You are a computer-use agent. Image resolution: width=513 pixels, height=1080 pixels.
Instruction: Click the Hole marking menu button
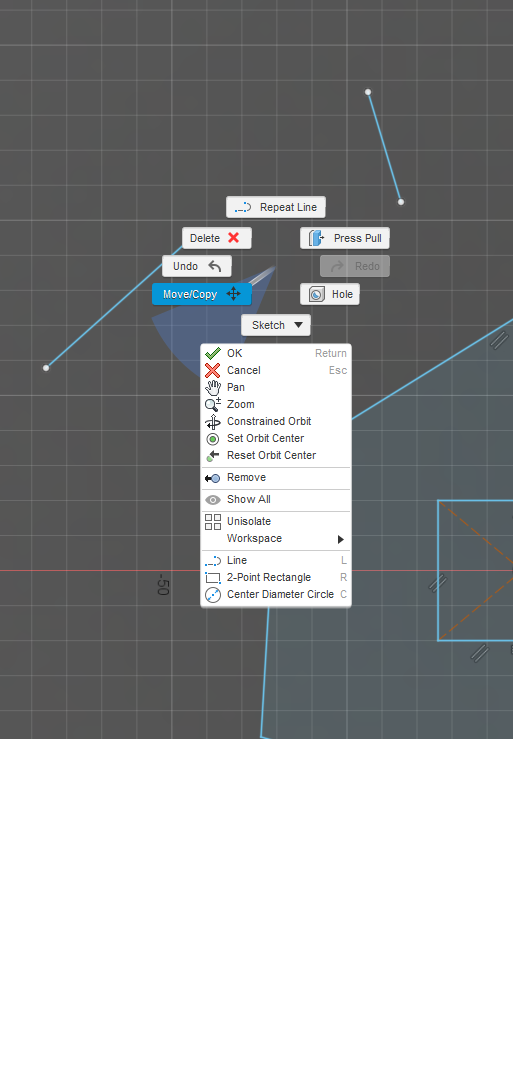pyautogui.click(x=330, y=294)
